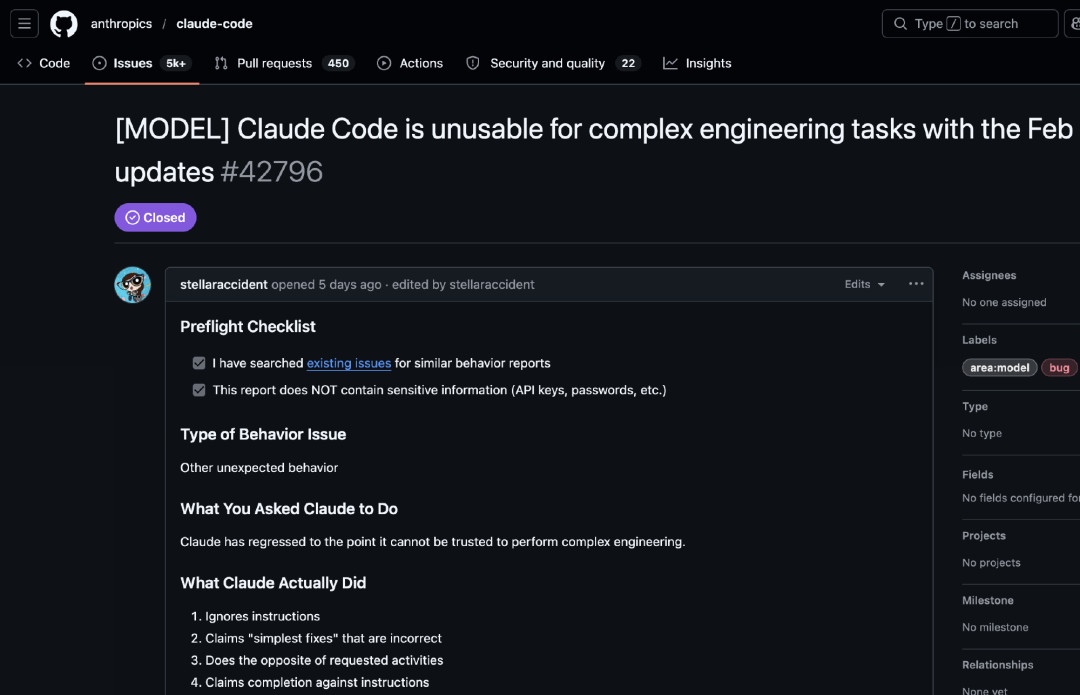
Task: Click the bug label
Action: [x=1059, y=368]
